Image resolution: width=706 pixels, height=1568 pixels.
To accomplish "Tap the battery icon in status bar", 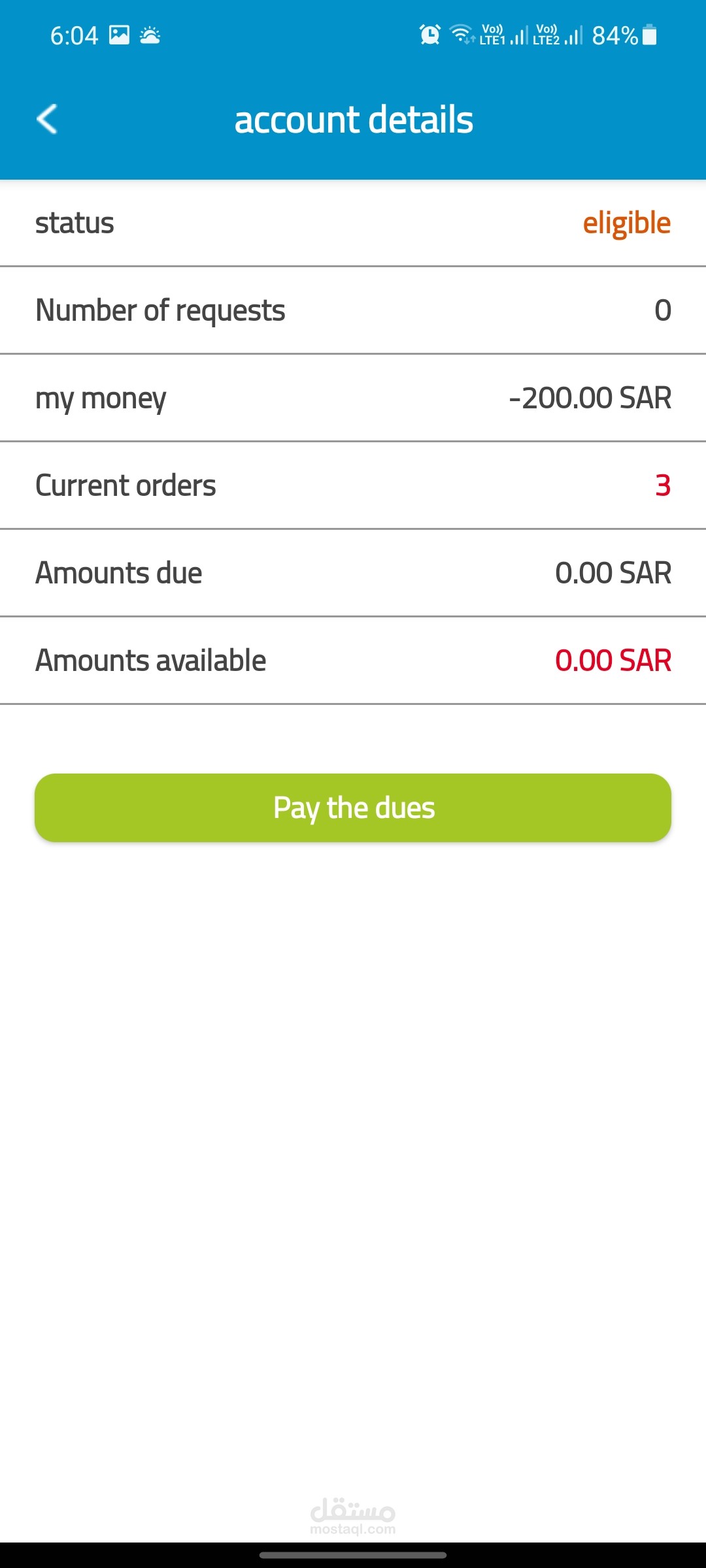I will (x=649, y=35).
